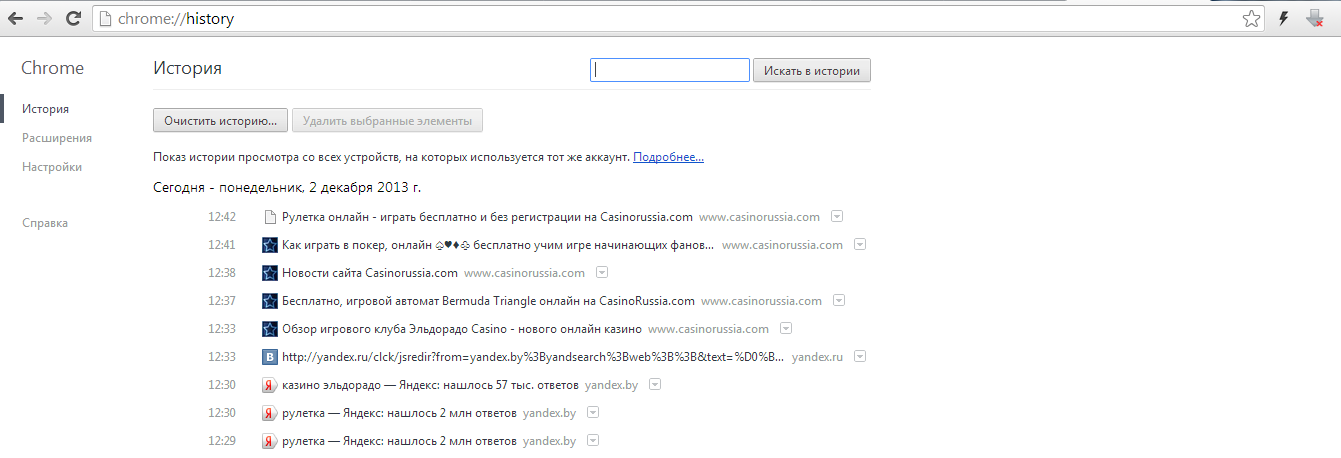This screenshot has width=1341, height=458.
Task: Click the VK favicon of the yandex.ru/clck entry
Action: 269,357
